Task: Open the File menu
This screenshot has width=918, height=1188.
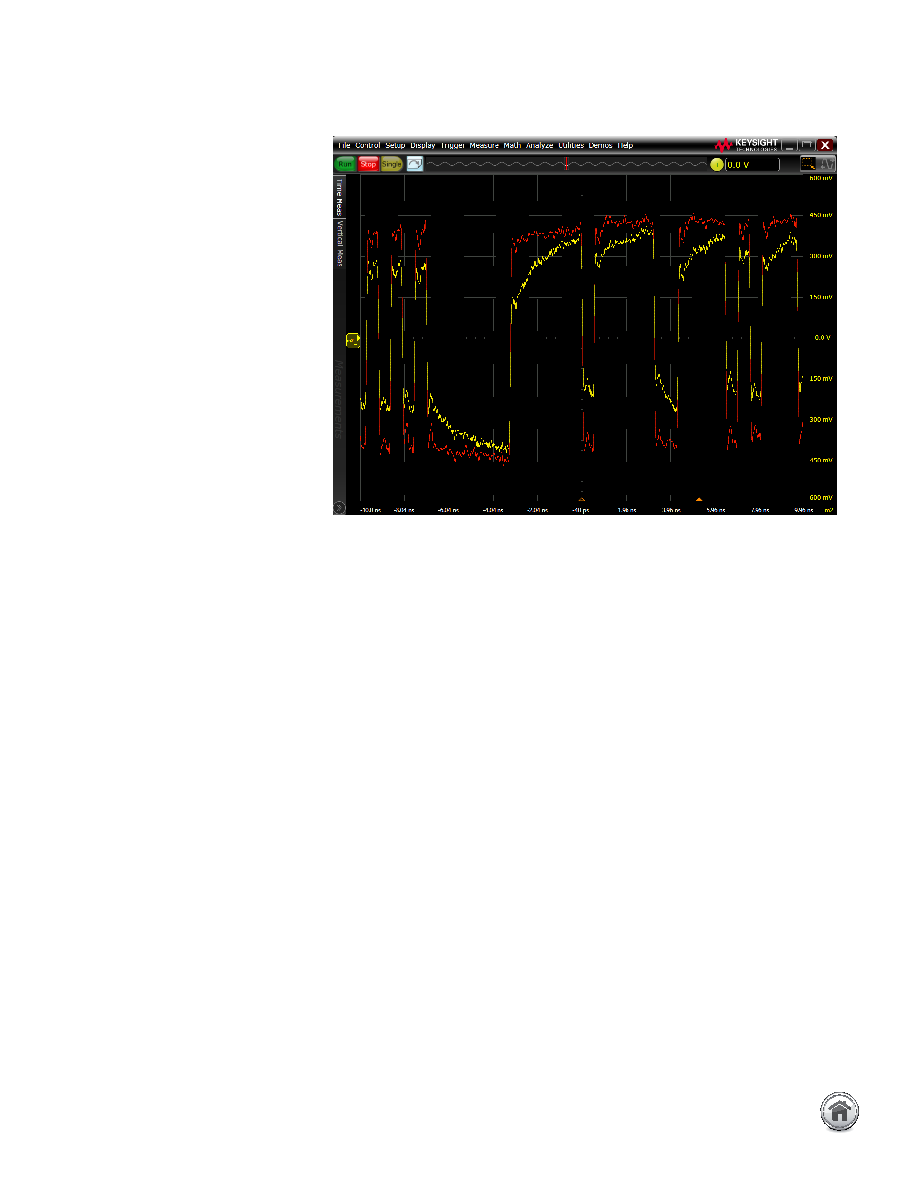Action: pyautogui.click(x=344, y=145)
